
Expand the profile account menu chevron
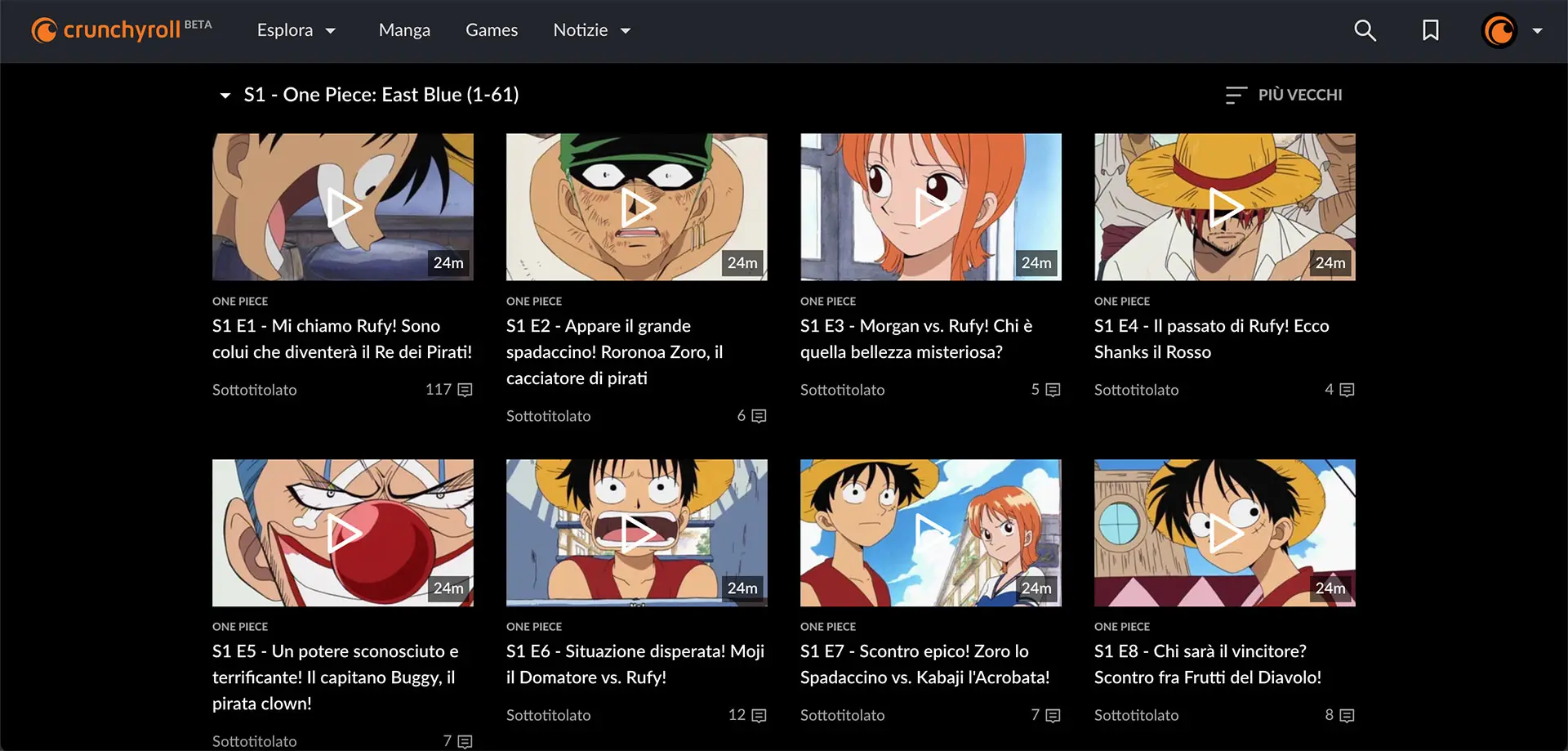click(1539, 31)
